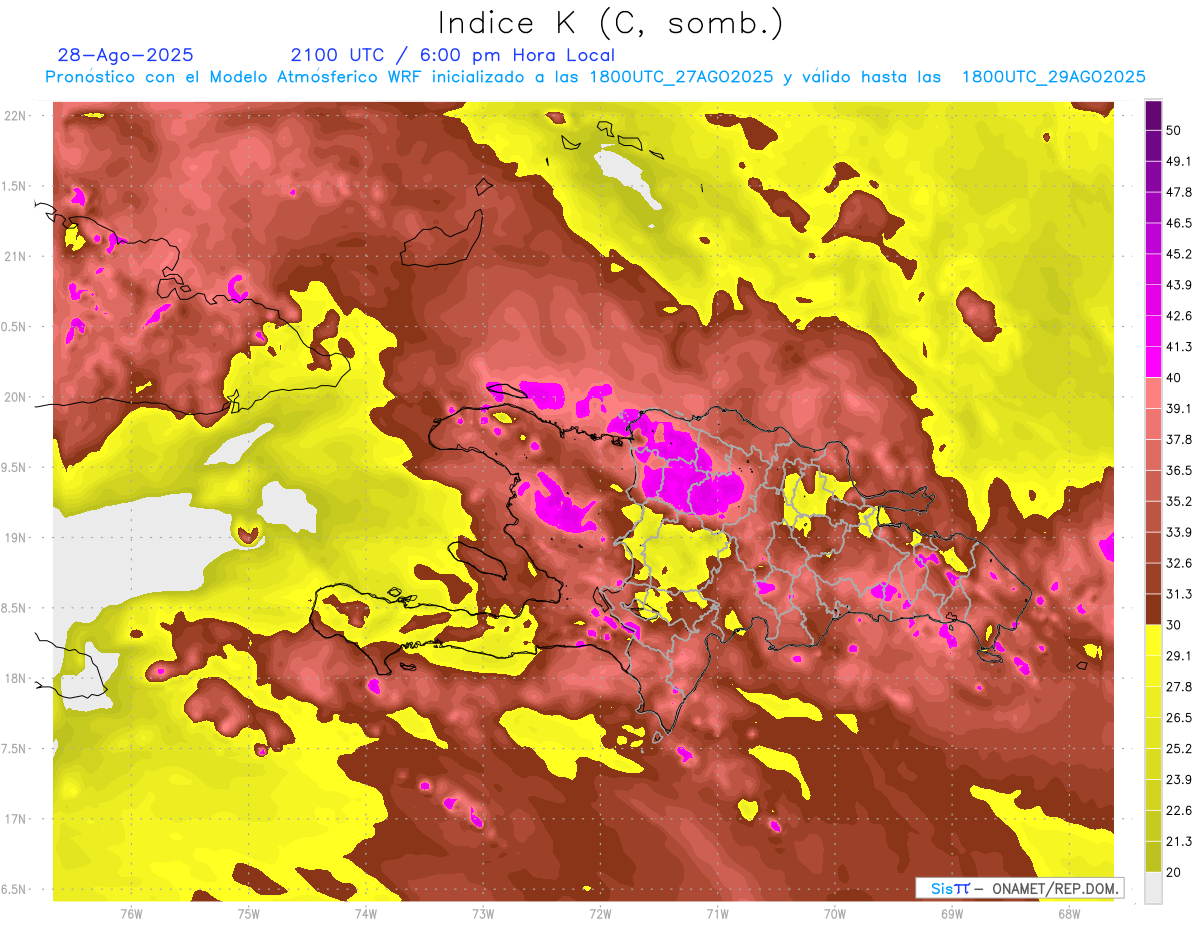This screenshot has height=927, width=1200.
Task: Click the '17N' latitude label
Action: coord(15,819)
